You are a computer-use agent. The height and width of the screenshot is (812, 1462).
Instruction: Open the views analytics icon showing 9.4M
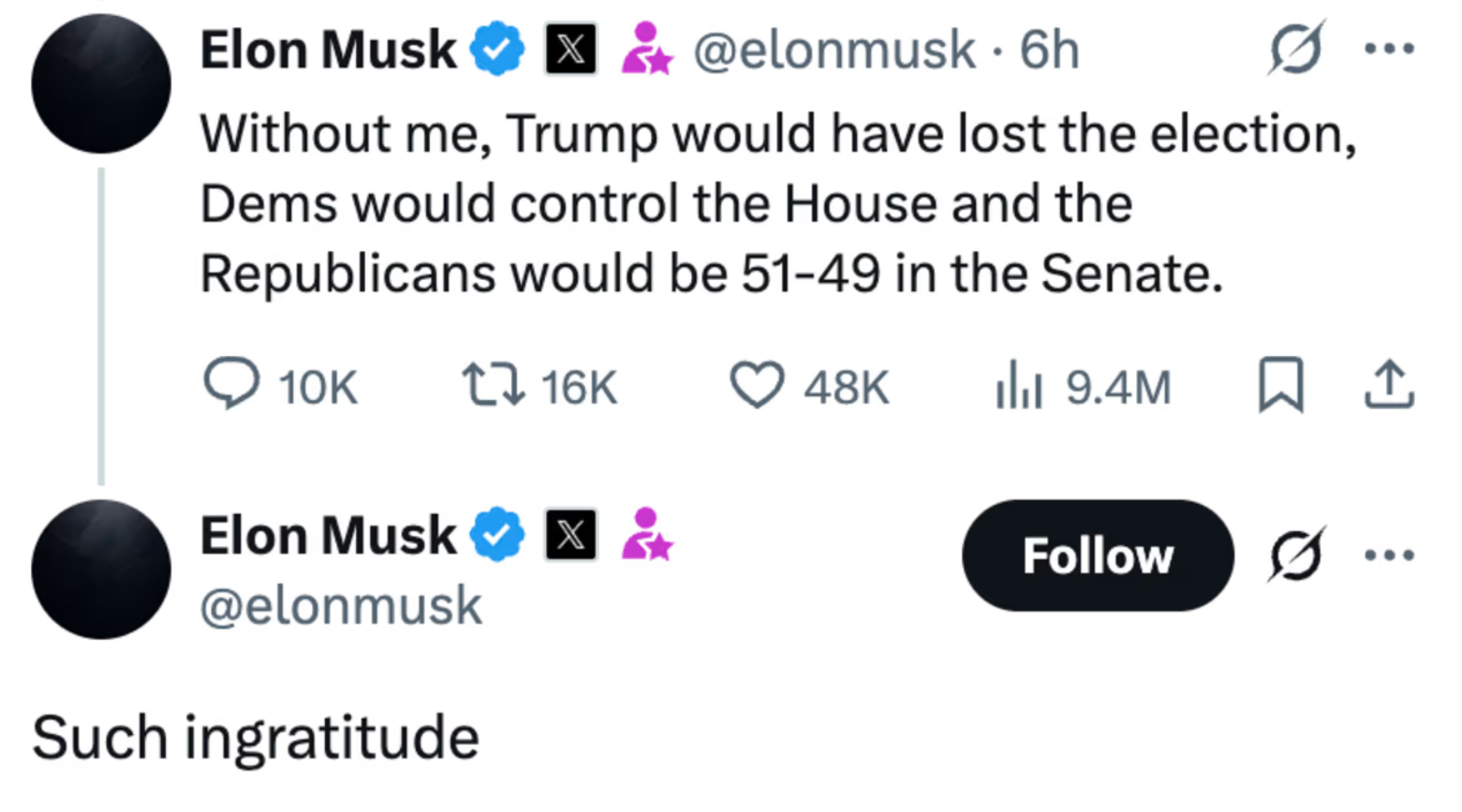coord(1020,384)
